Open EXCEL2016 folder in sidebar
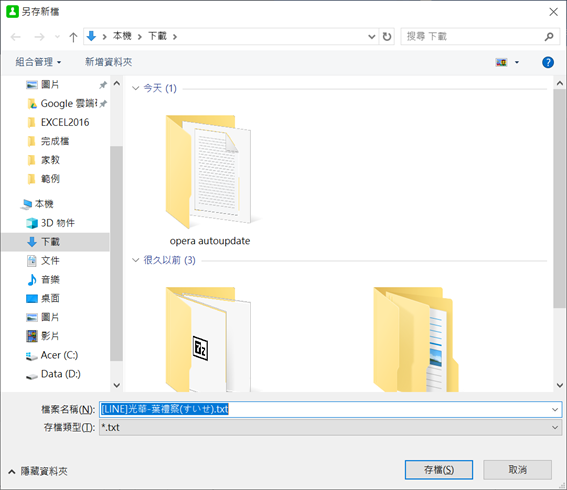Viewport: 567px width, 490px height. [x=65, y=122]
